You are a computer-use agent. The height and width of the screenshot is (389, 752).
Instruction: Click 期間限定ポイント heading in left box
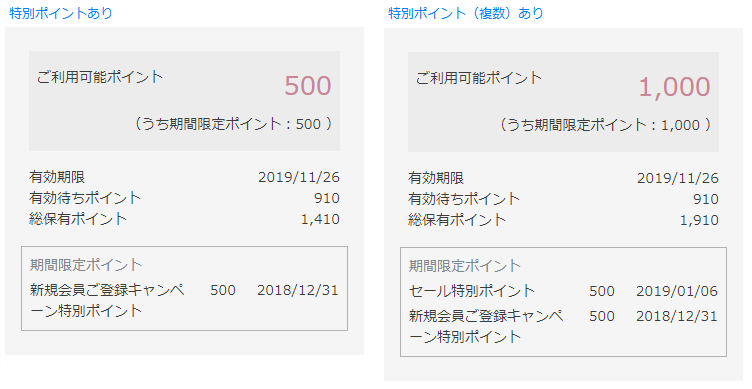[x=86, y=264]
